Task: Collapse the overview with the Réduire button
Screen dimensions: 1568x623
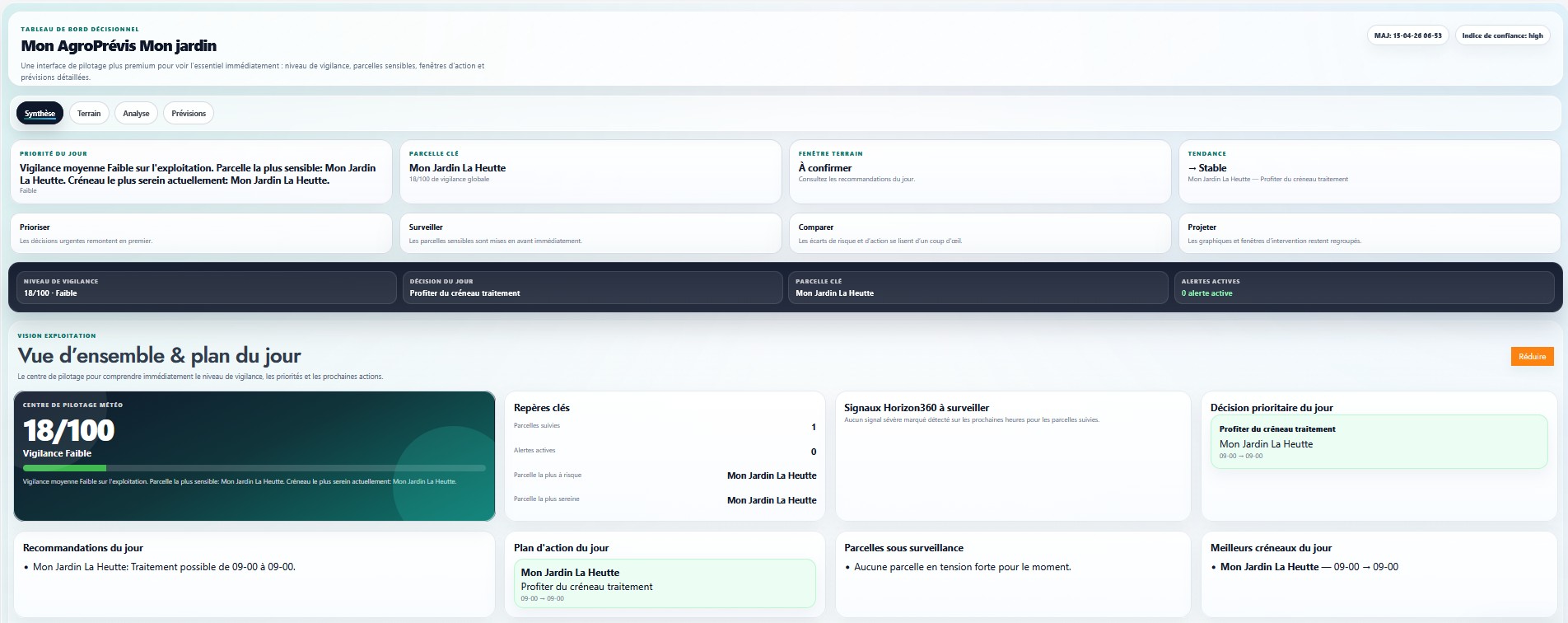Action: click(x=1532, y=357)
